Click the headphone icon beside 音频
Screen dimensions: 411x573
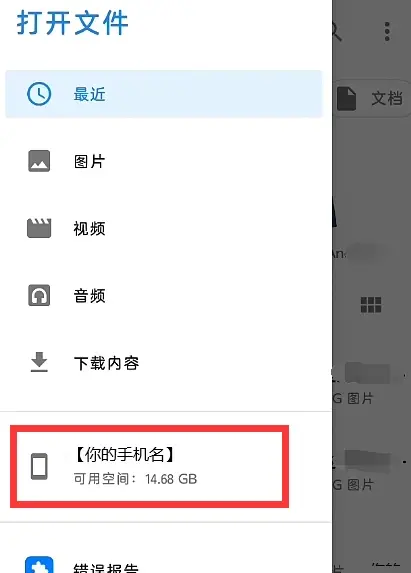39,295
